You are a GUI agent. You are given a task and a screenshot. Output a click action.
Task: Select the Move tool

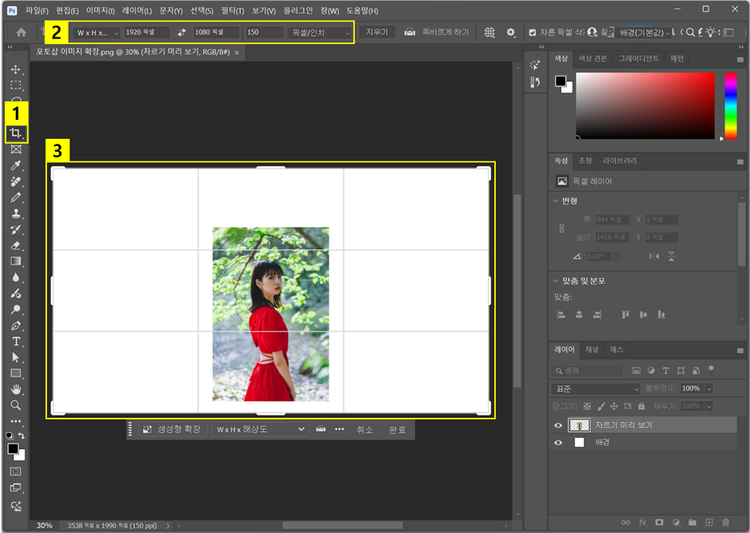(16, 70)
